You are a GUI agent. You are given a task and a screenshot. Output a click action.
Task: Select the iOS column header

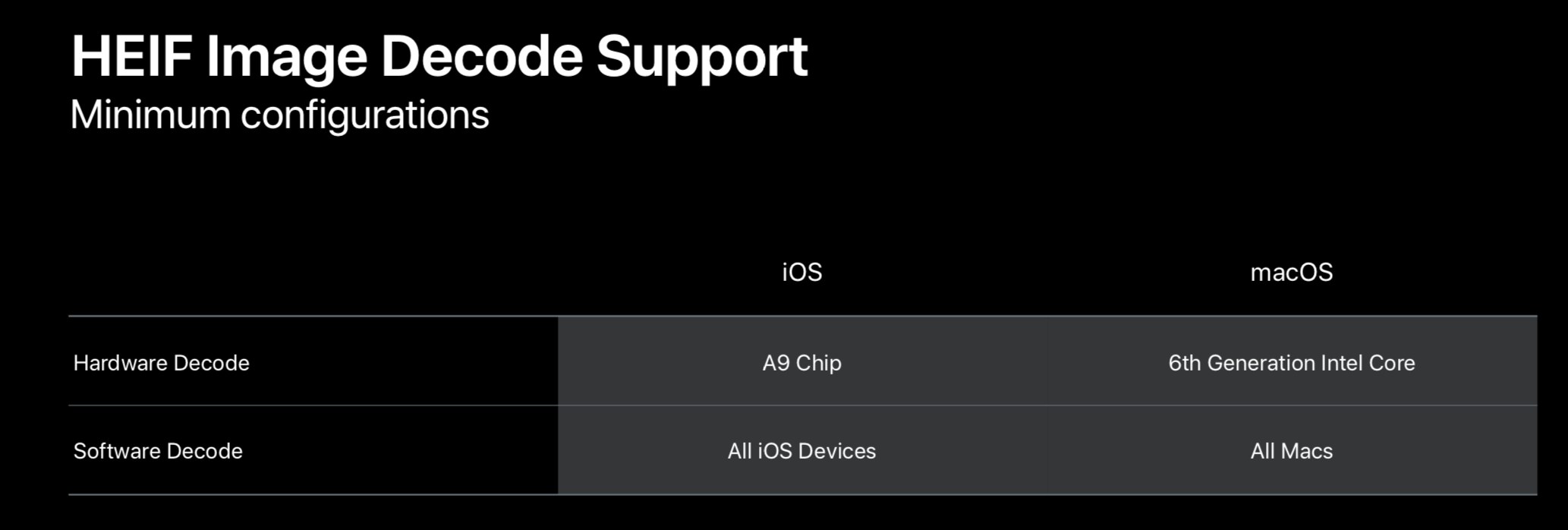click(x=801, y=273)
